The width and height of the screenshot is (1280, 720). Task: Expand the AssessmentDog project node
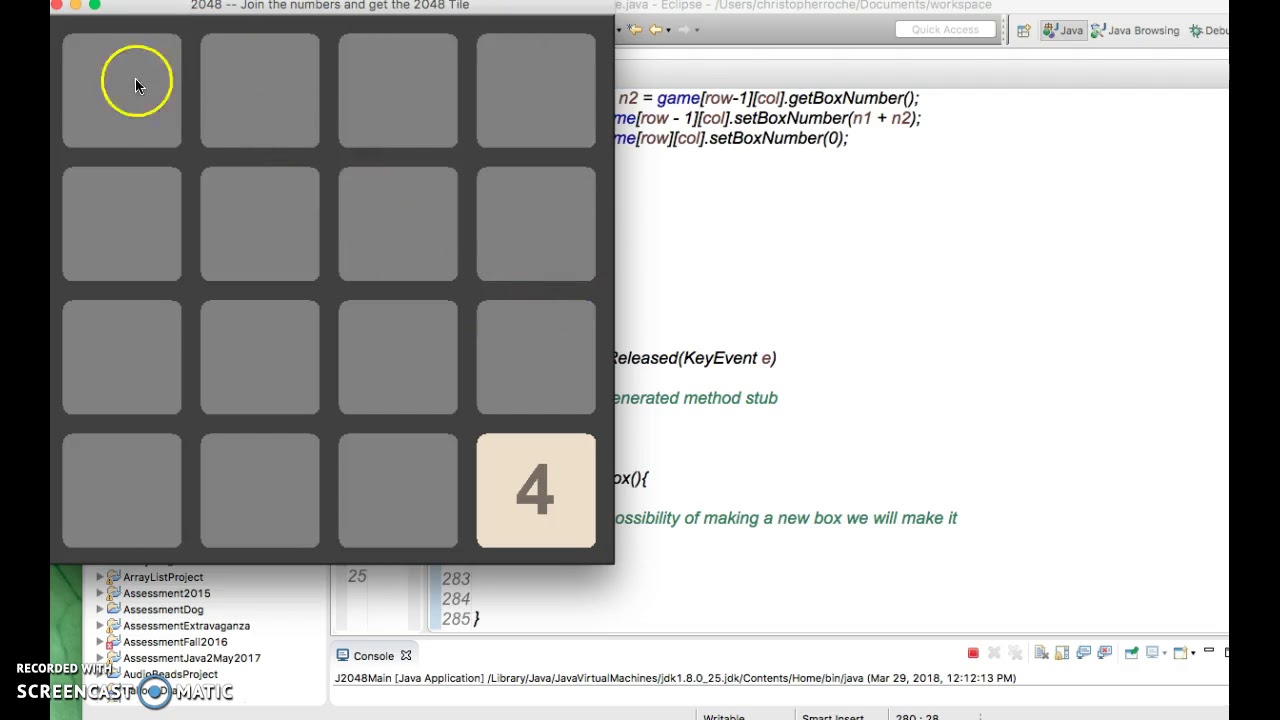coord(100,609)
